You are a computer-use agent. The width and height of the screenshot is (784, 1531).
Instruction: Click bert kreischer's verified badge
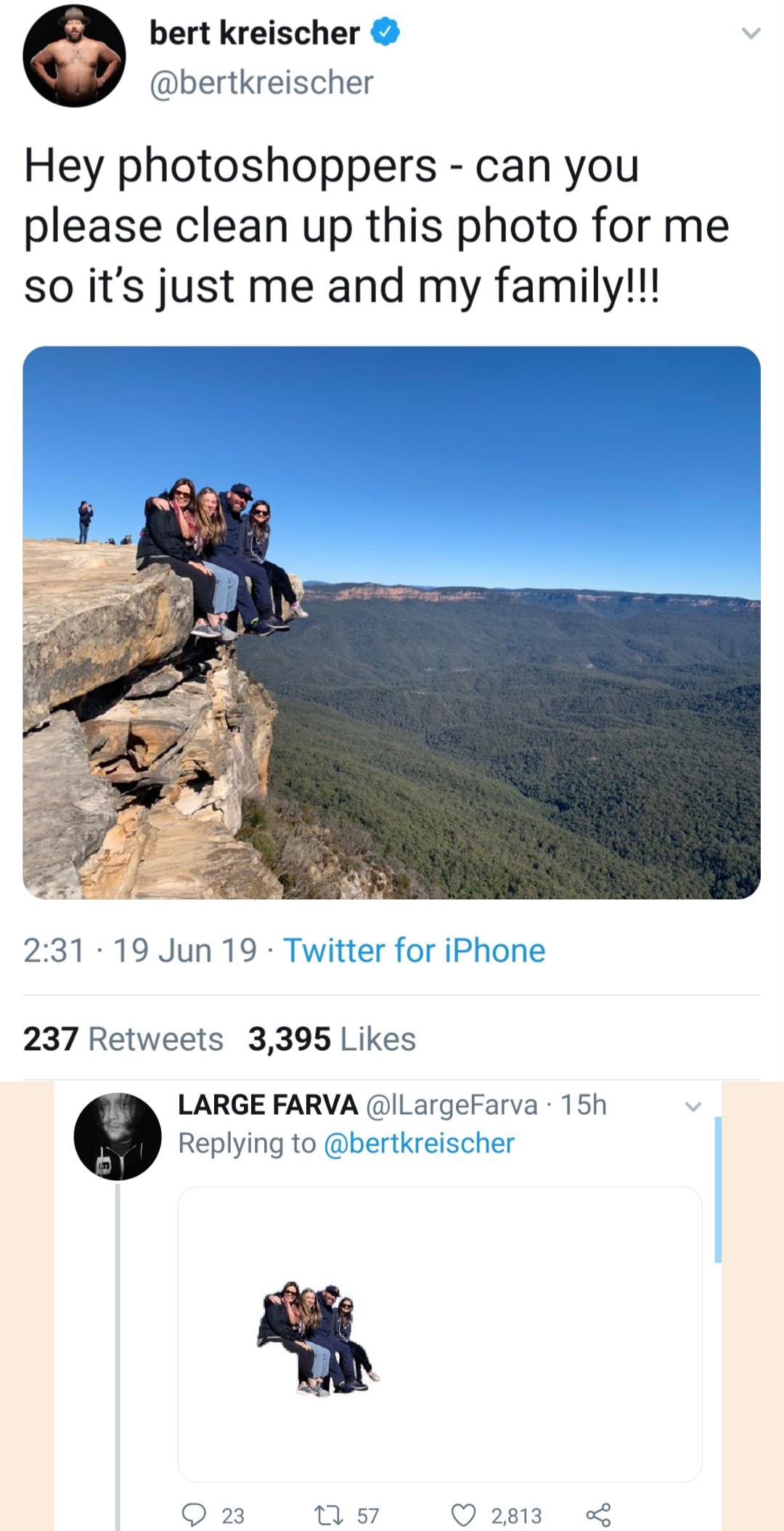click(x=385, y=33)
